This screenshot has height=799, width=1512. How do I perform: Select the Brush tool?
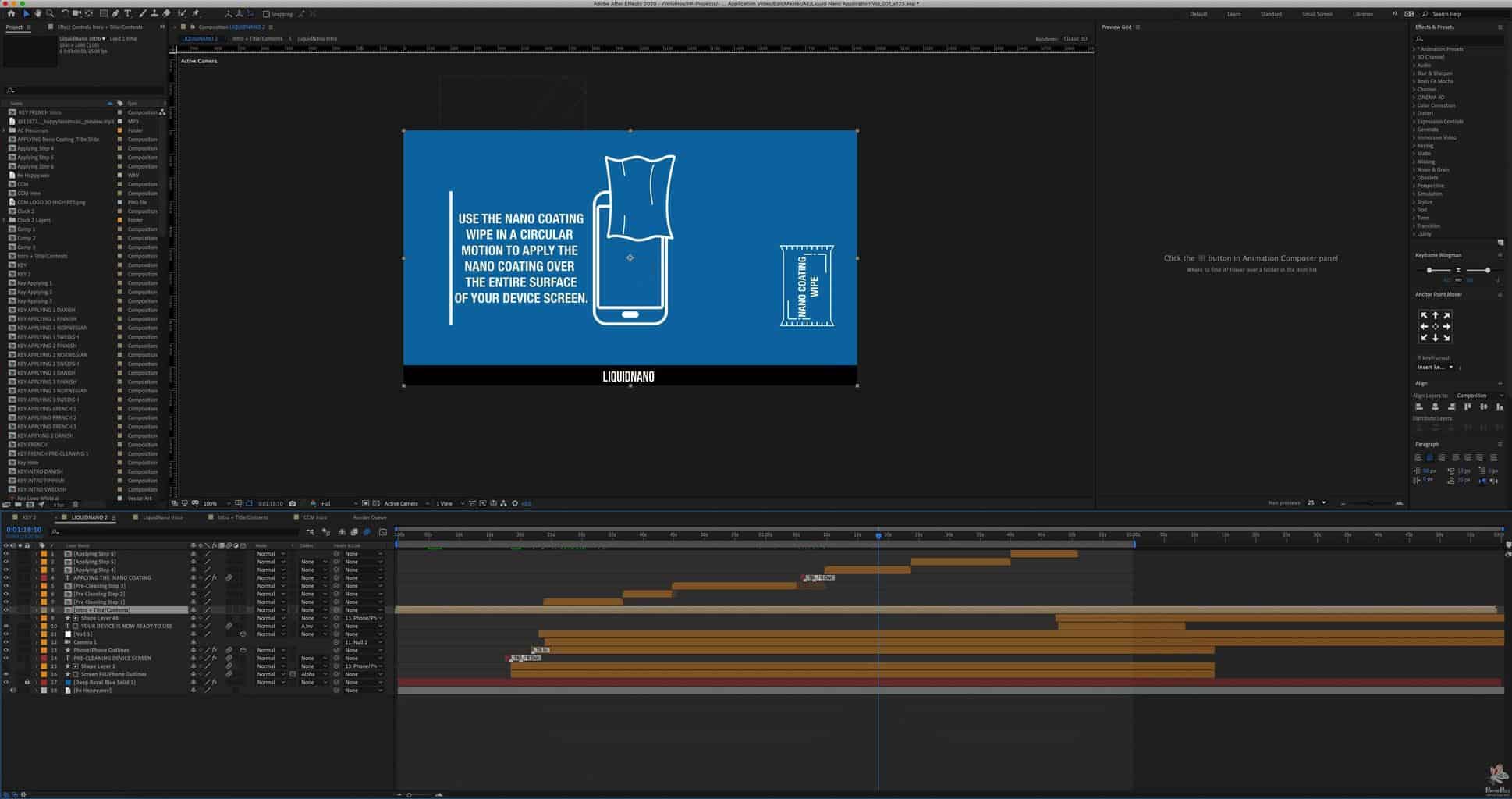pyautogui.click(x=143, y=13)
